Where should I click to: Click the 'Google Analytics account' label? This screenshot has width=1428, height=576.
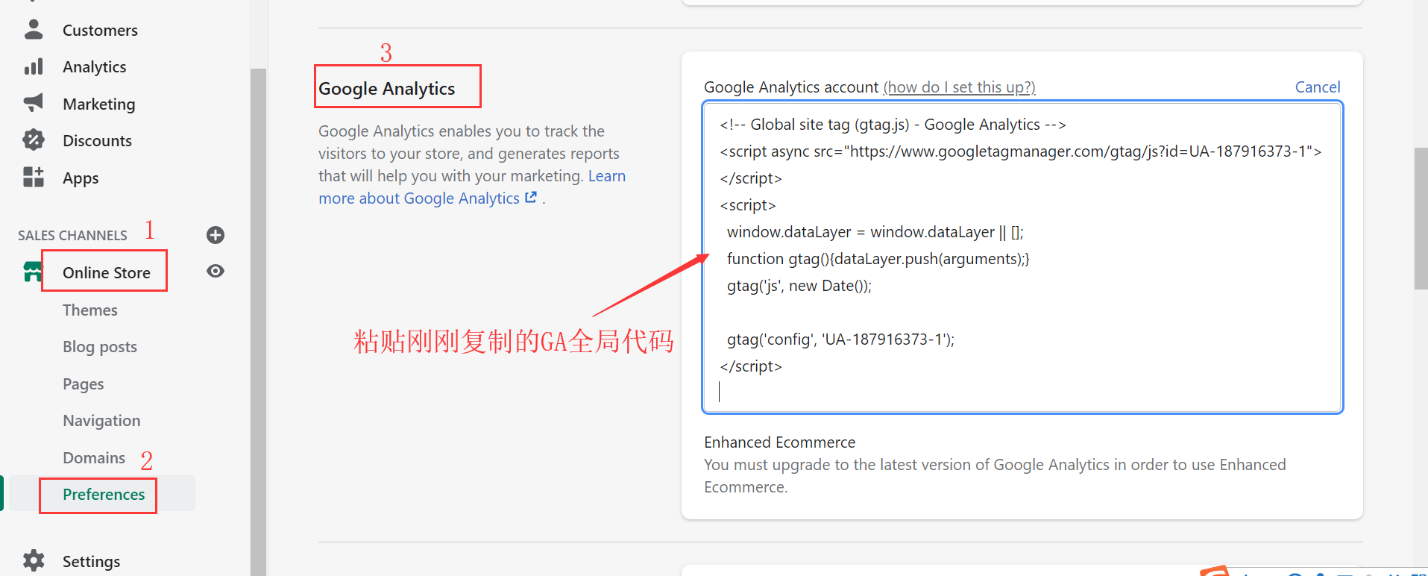(791, 87)
